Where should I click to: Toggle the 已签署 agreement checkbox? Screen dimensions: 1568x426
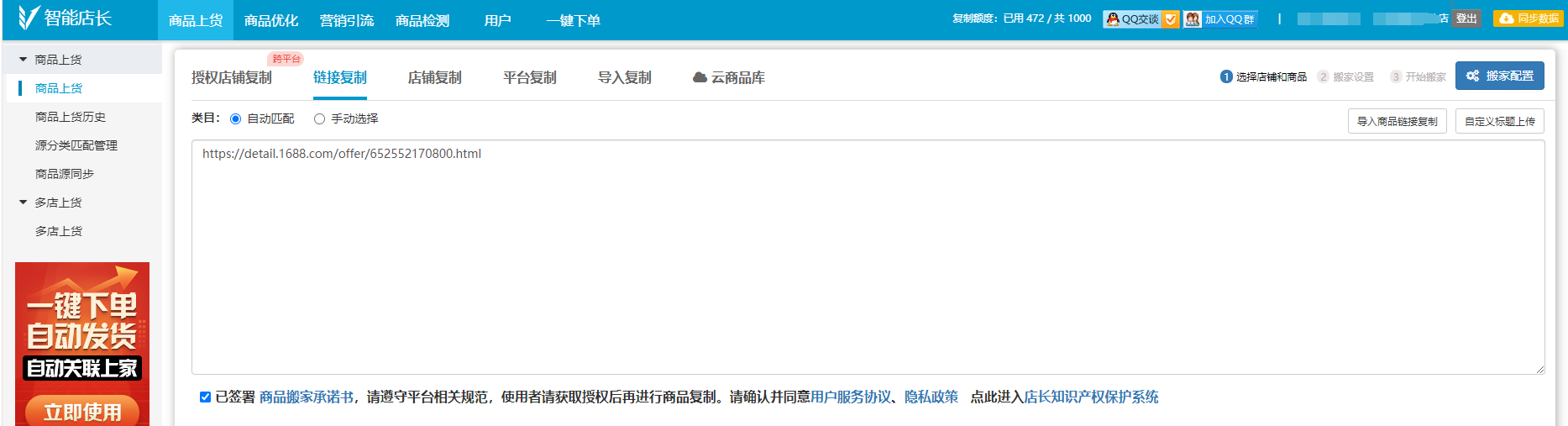(205, 397)
